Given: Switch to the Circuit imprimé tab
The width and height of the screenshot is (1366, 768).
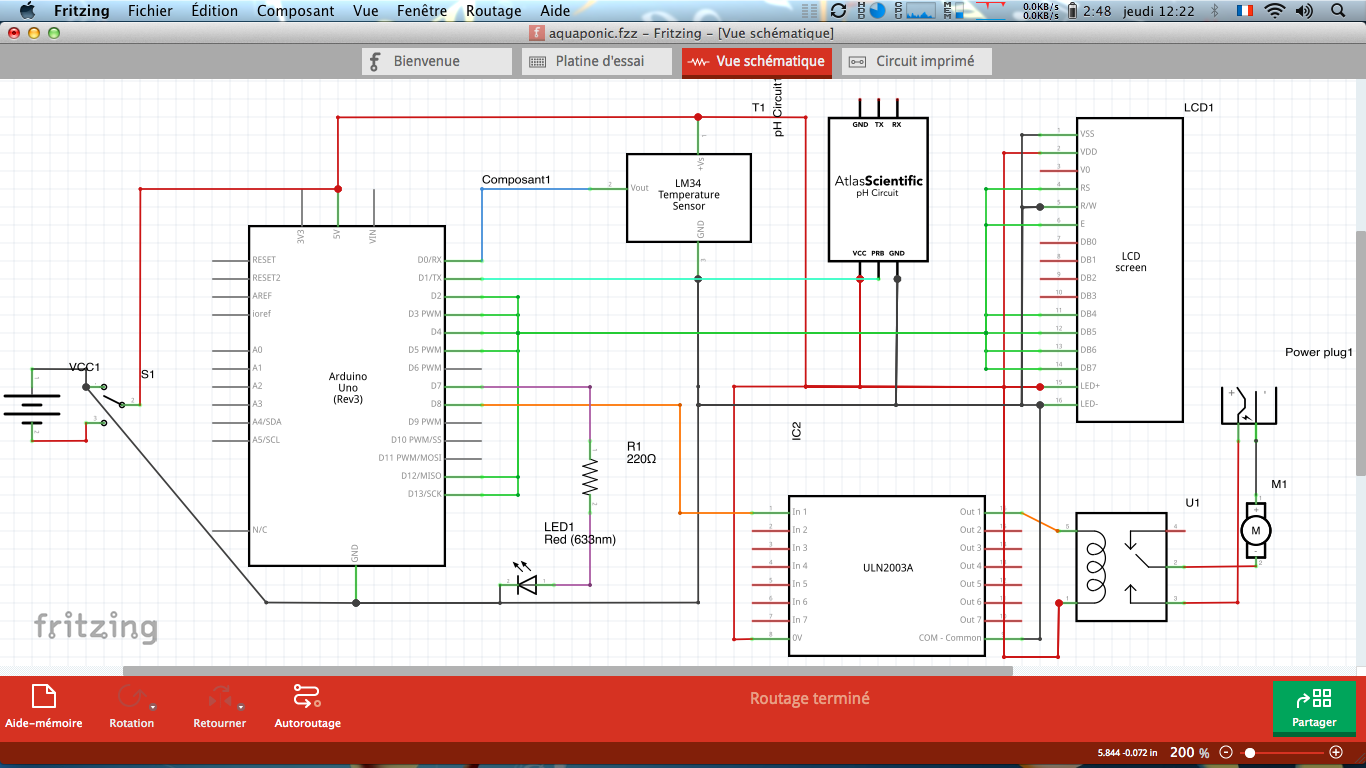Looking at the screenshot, I should coord(916,61).
